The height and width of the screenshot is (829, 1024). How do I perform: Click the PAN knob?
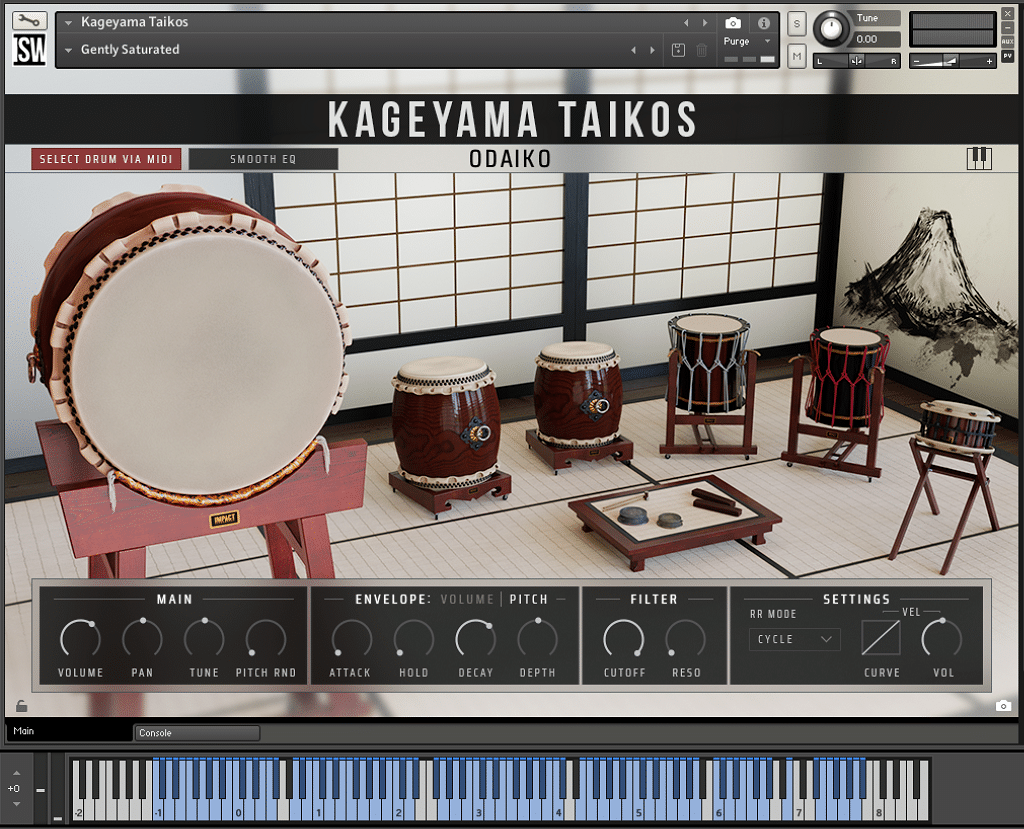[x=142, y=638]
